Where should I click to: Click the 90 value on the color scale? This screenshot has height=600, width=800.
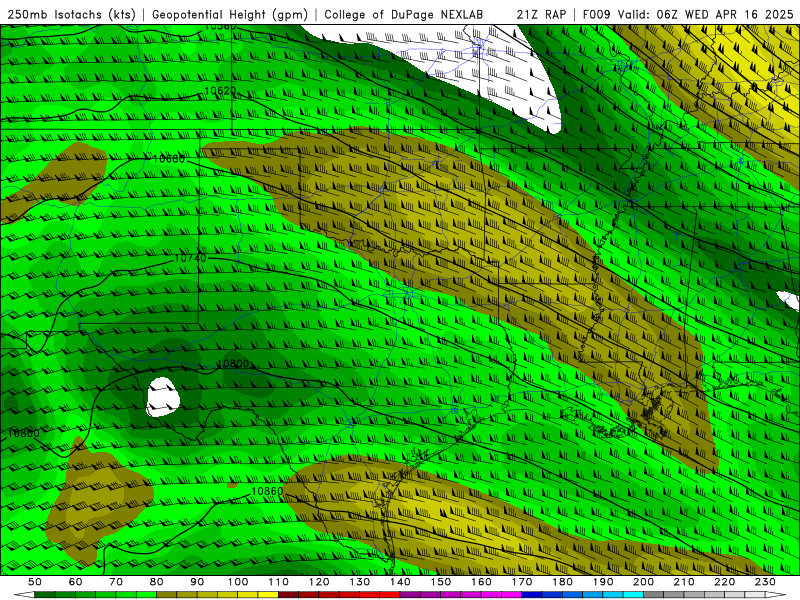click(x=197, y=582)
